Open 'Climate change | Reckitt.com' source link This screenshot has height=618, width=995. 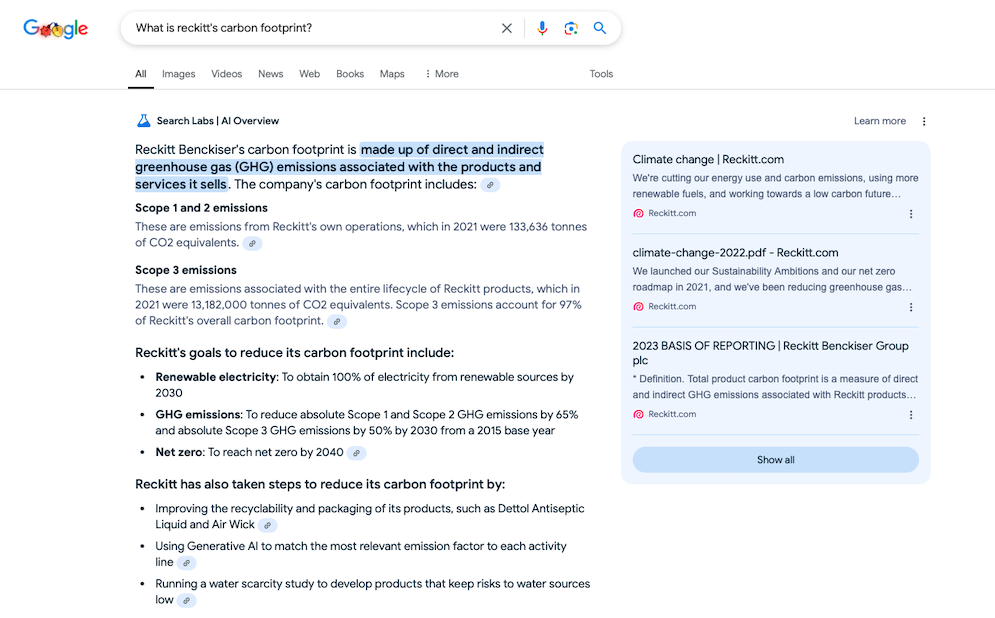[708, 160]
